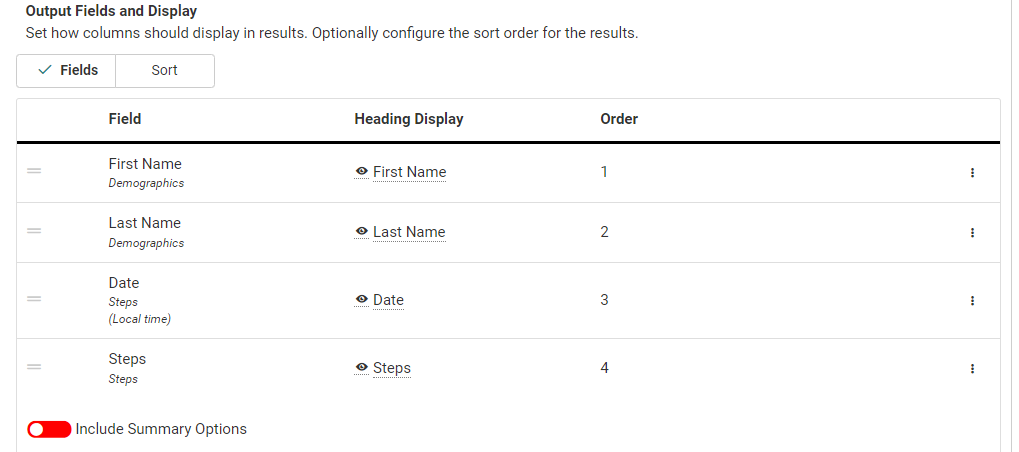Viewport: 1019px width, 452px height.
Task: Click the Order column header
Action: point(619,119)
